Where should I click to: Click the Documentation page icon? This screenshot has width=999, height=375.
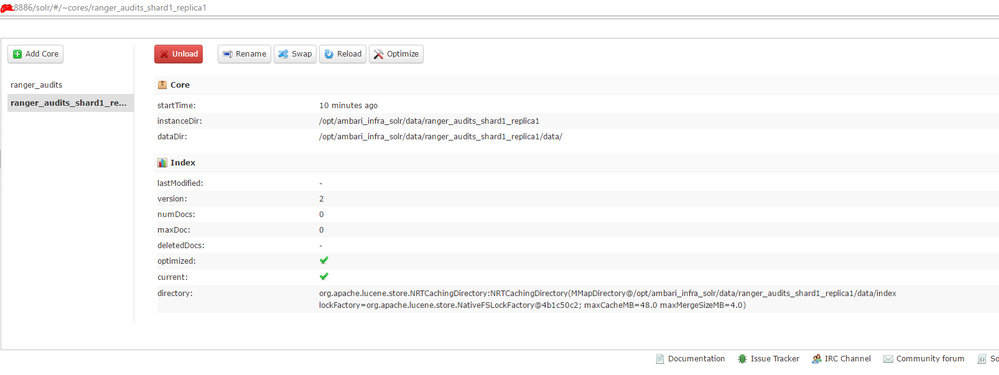(660, 359)
